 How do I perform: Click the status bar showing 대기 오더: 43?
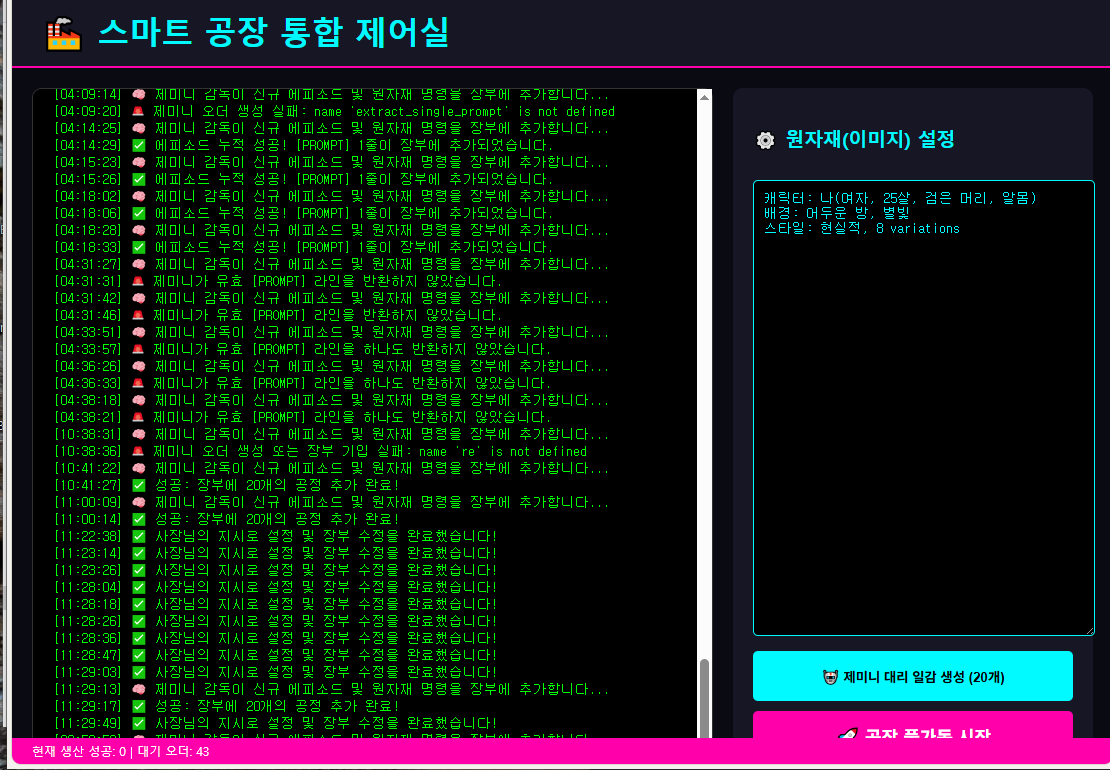pos(120,752)
